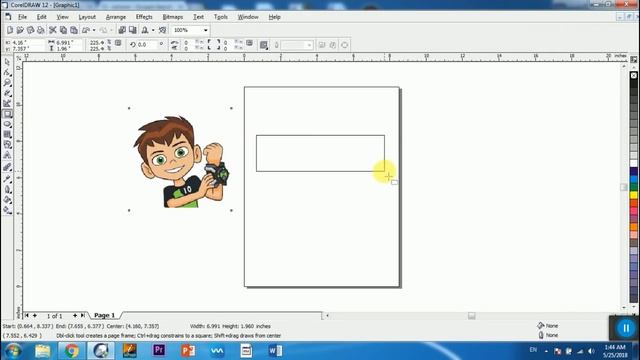Image resolution: width=640 pixels, height=360 pixels.
Task: Open the Application launcher icon
Action: [145, 30]
